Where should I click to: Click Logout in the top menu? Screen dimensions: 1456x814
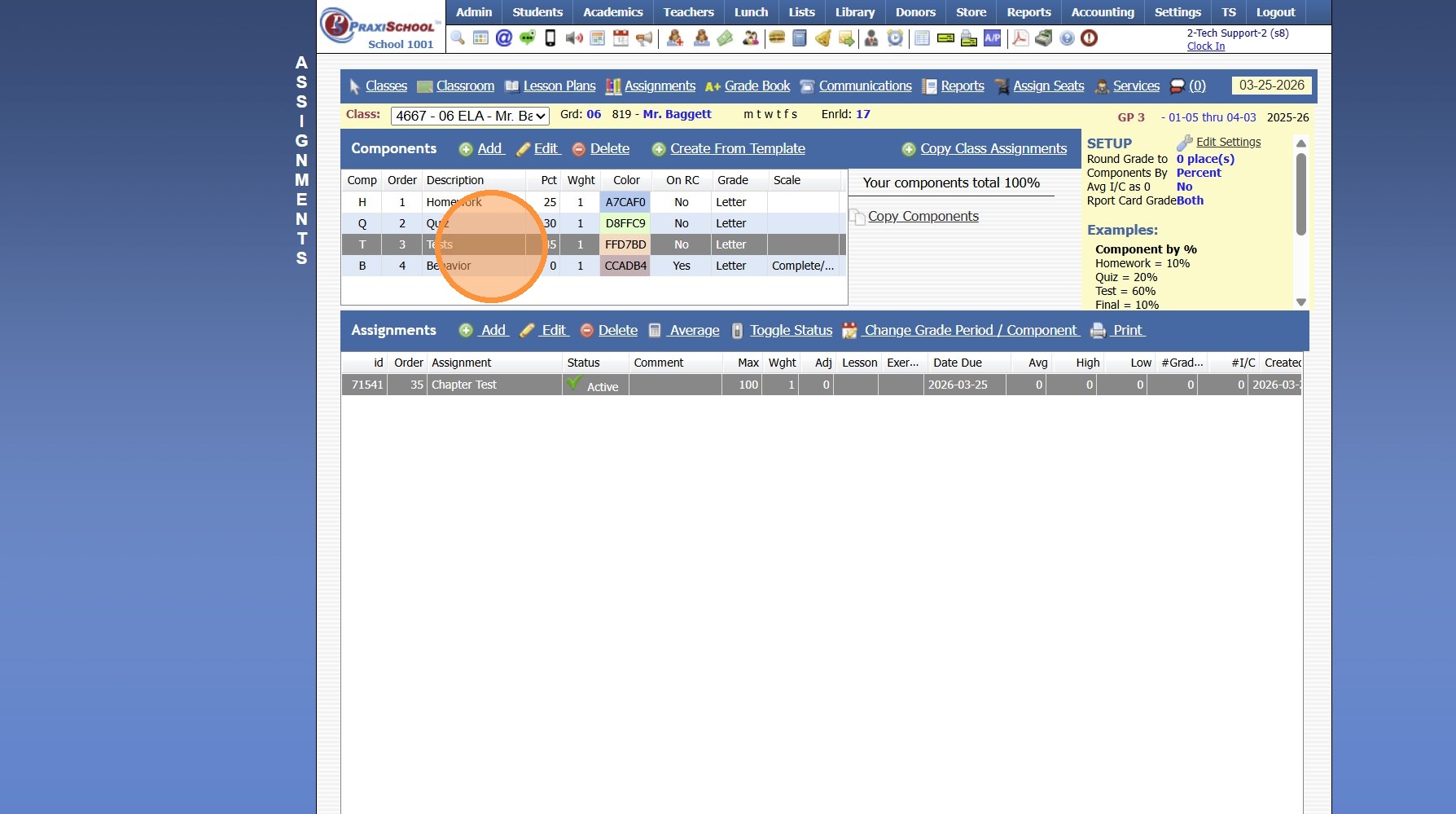pos(1275,12)
